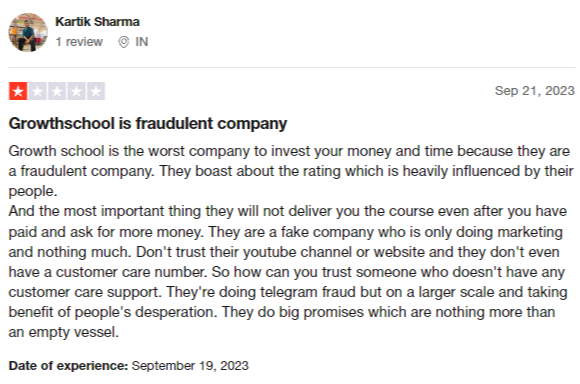Click the 'Date of experience:' bold label
The height and width of the screenshot is (384, 580).
68,366
